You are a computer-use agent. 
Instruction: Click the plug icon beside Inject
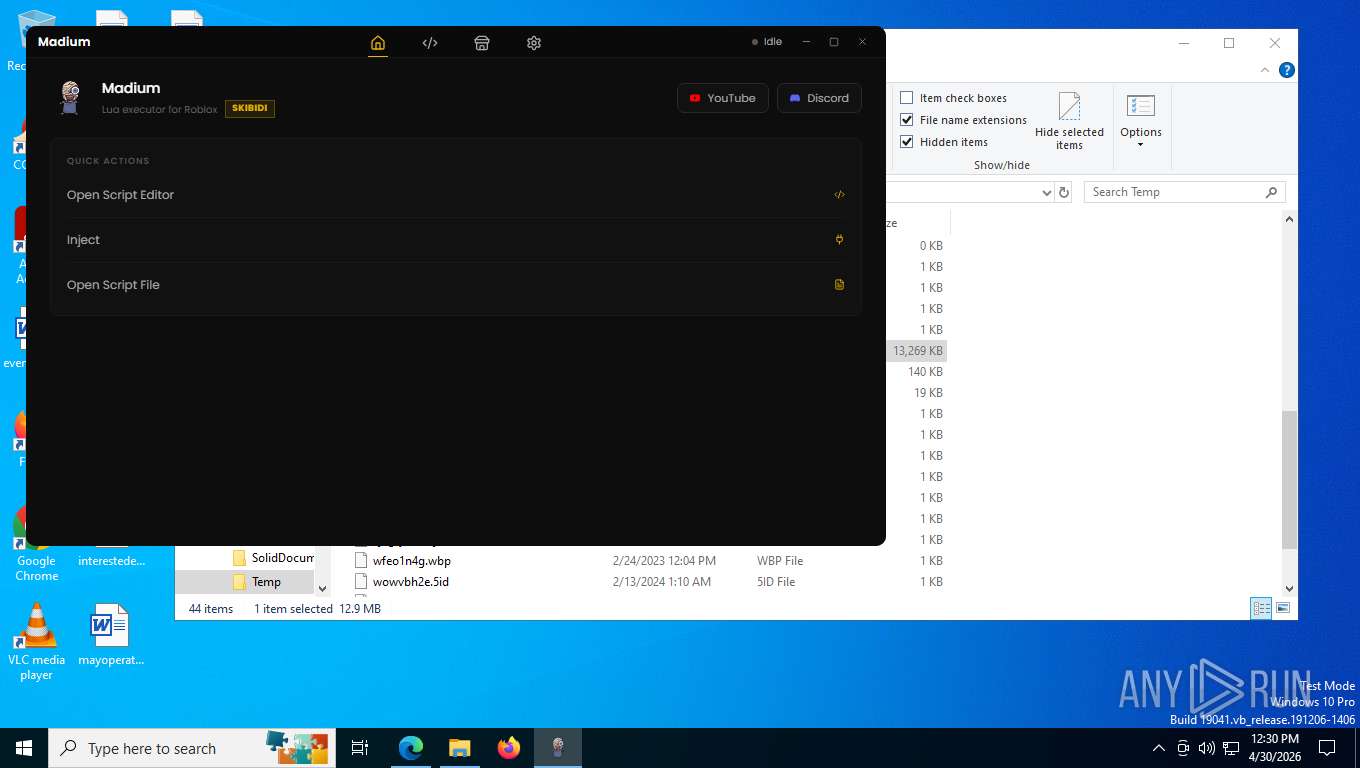839,240
